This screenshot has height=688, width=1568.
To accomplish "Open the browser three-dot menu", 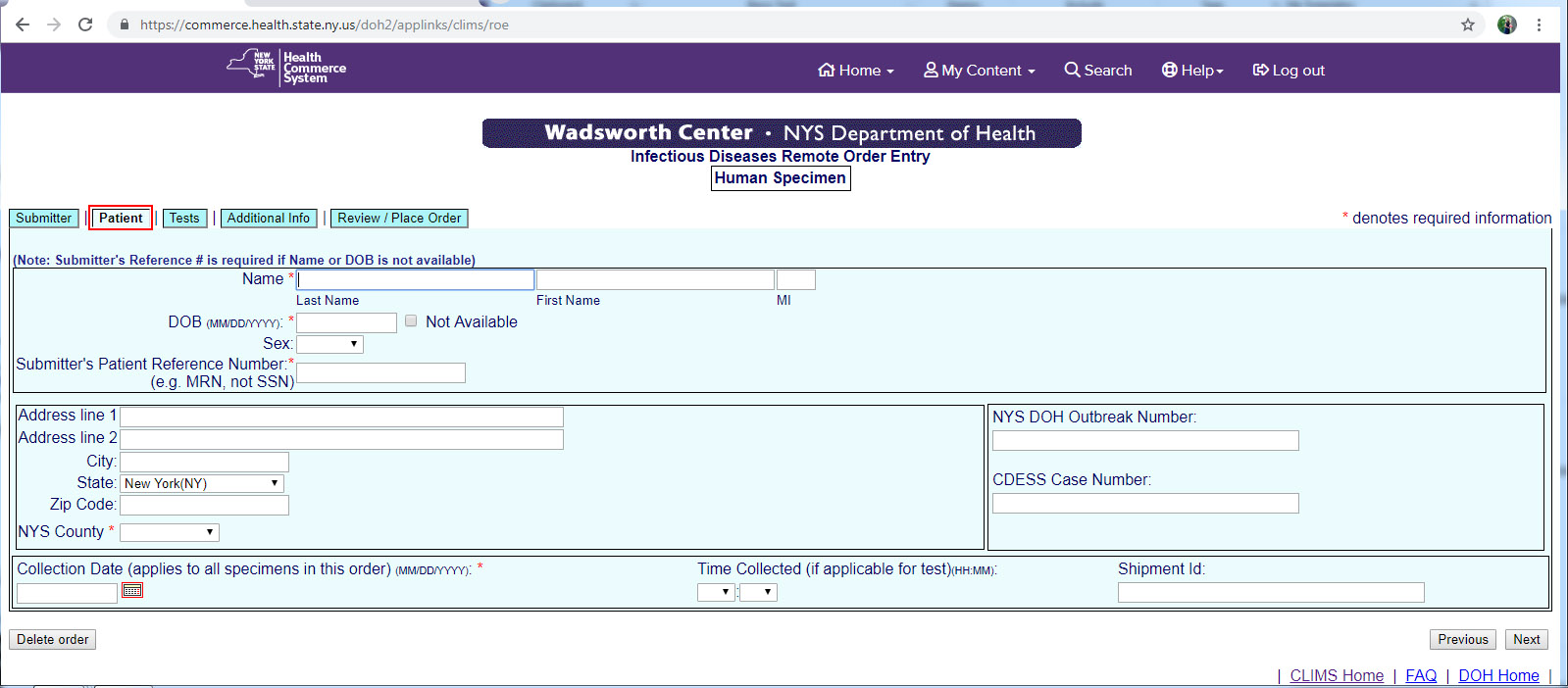I will (x=1540, y=25).
